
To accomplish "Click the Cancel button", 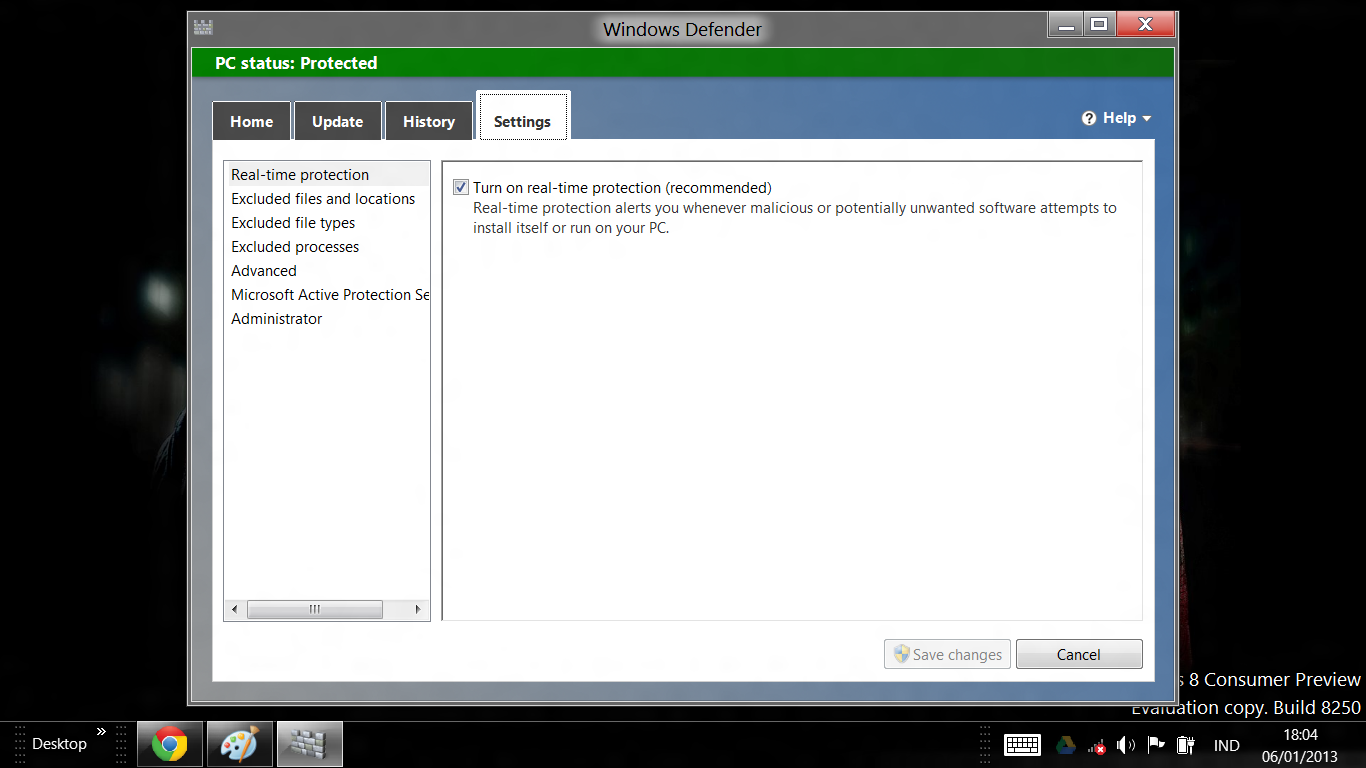I will [x=1079, y=654].
